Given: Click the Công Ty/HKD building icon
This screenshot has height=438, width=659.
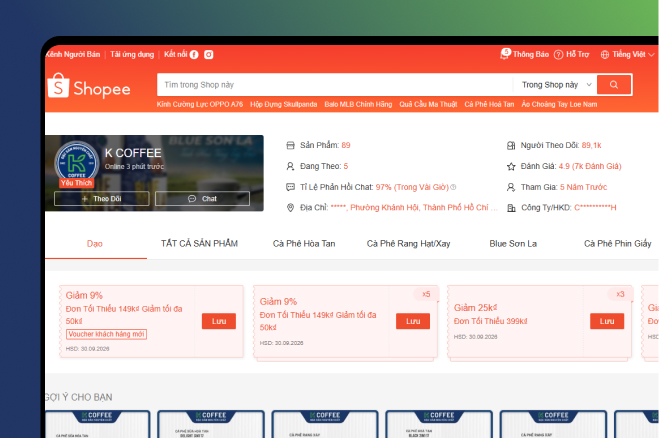Looking at the screenshot, I should tap(511, 208).
